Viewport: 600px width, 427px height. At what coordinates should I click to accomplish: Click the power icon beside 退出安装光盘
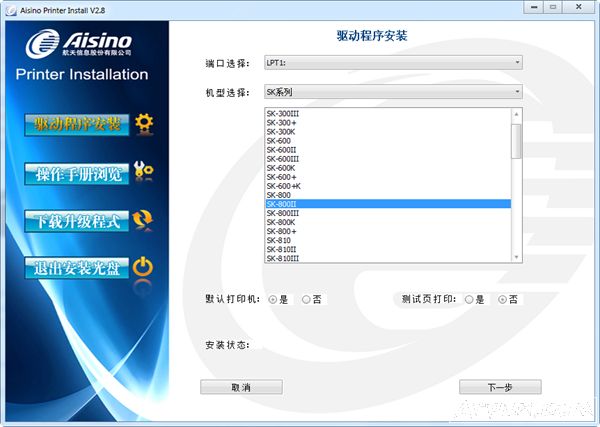(144, 267)
